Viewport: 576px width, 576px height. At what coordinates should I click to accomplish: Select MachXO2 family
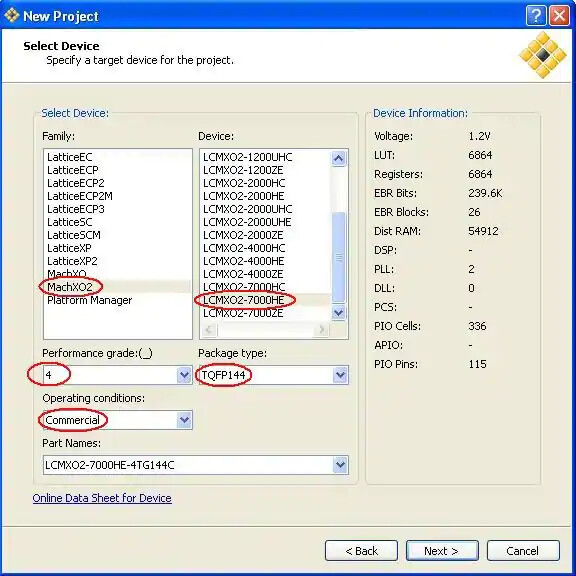[x=70, y=287]
